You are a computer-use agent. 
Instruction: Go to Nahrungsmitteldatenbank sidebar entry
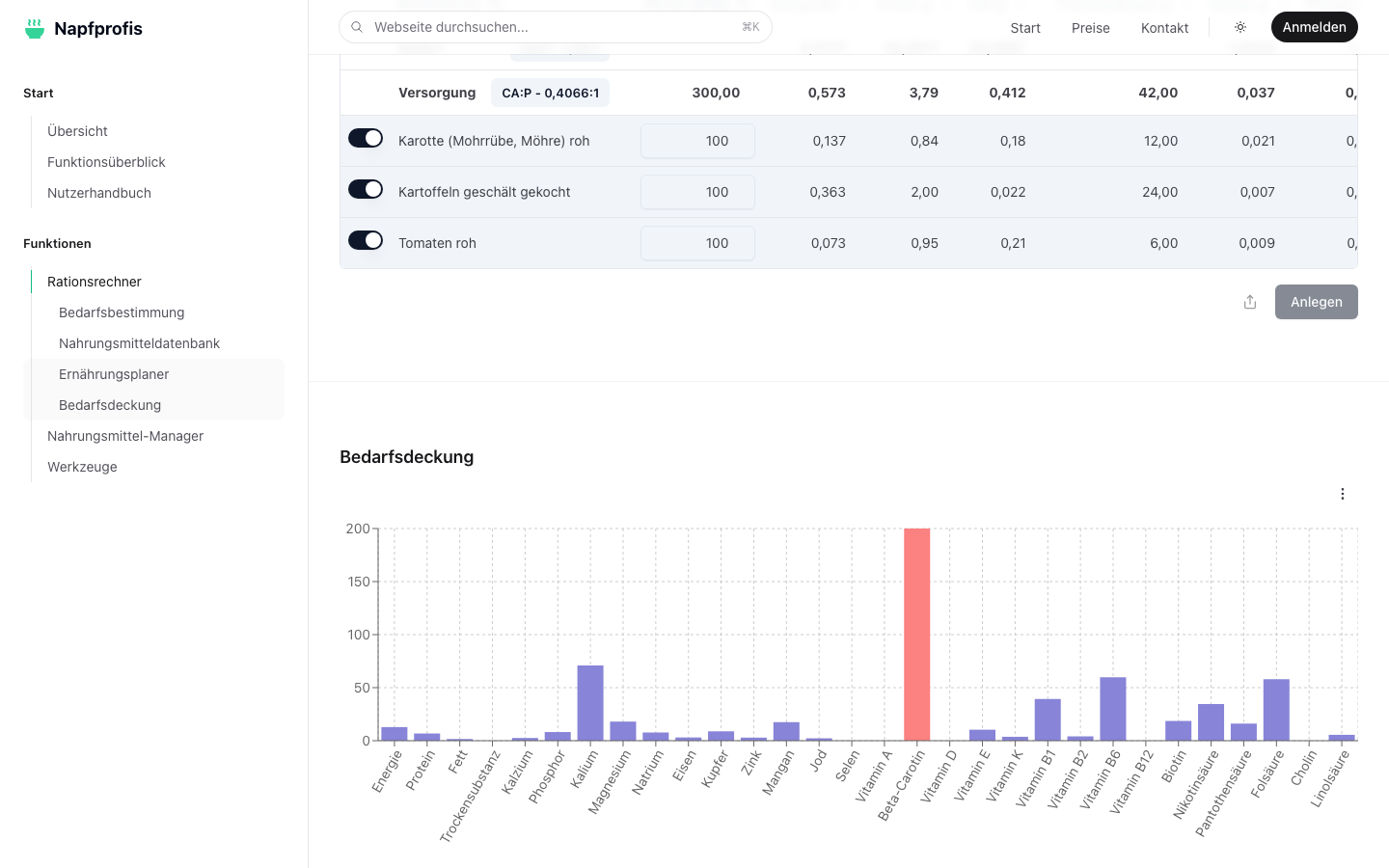139,343
